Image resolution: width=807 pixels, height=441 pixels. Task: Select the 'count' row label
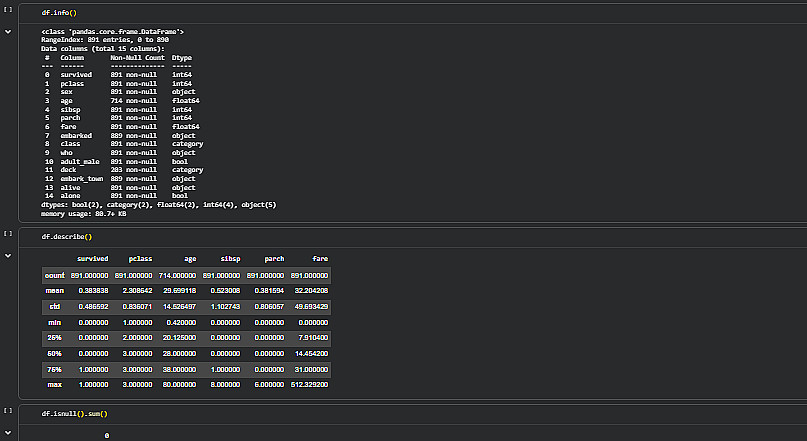(55, 276)
